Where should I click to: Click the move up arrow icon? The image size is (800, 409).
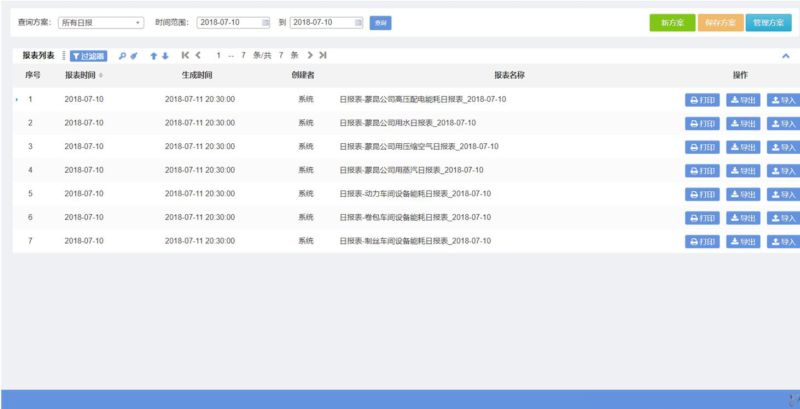point(153,56)
